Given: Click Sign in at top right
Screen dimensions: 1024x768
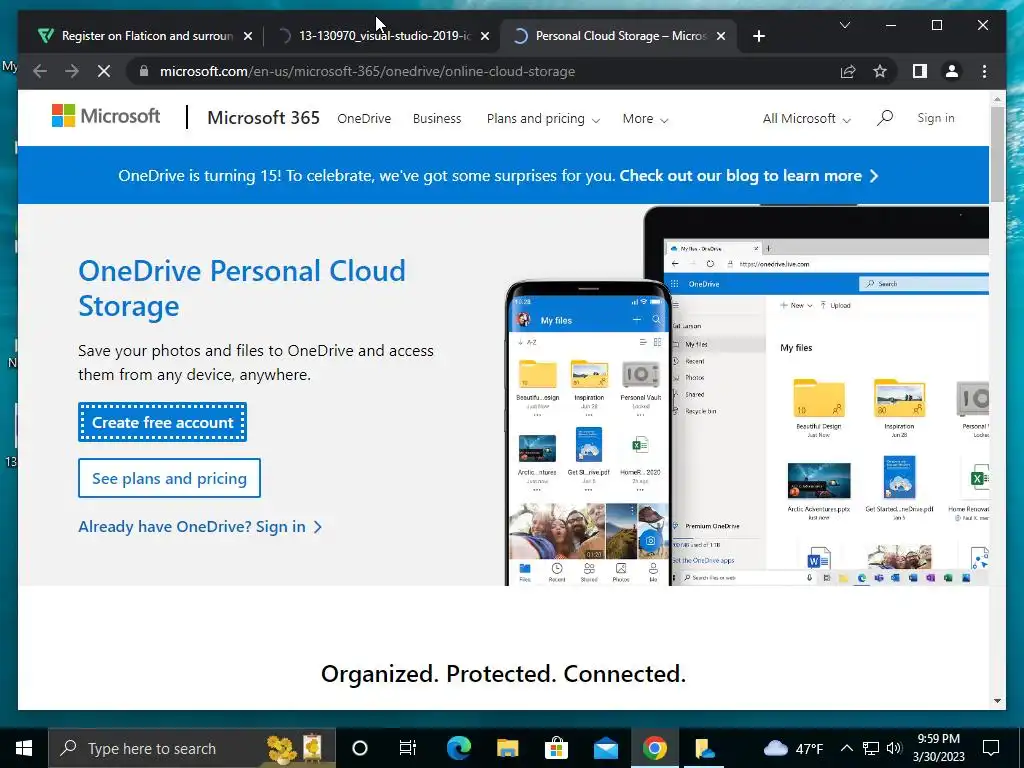Looking at the screenshot, I should [x=935, y=118].
